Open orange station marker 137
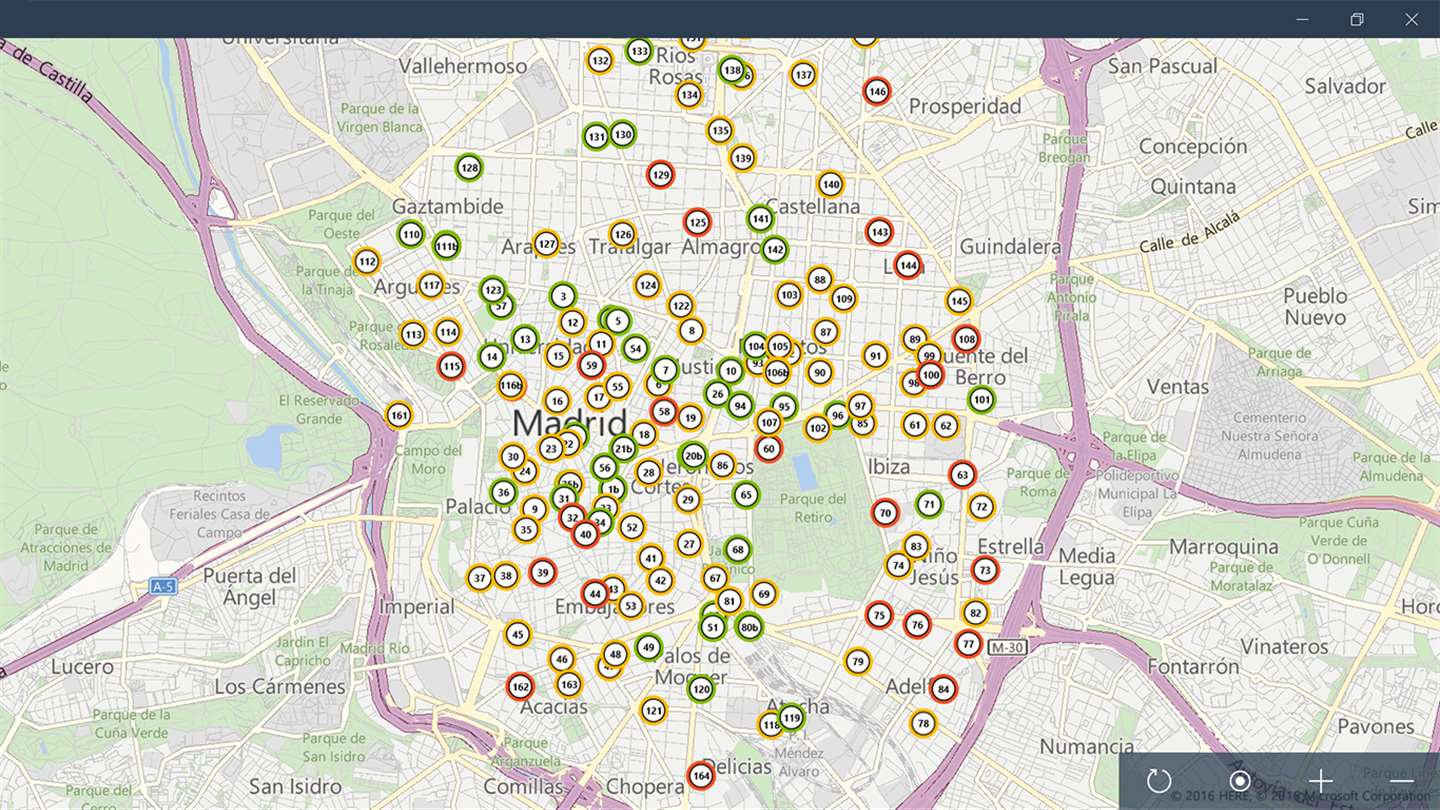Image resolution: width=1440 pixels, height=810 pixels. click(x=803, y=74)
